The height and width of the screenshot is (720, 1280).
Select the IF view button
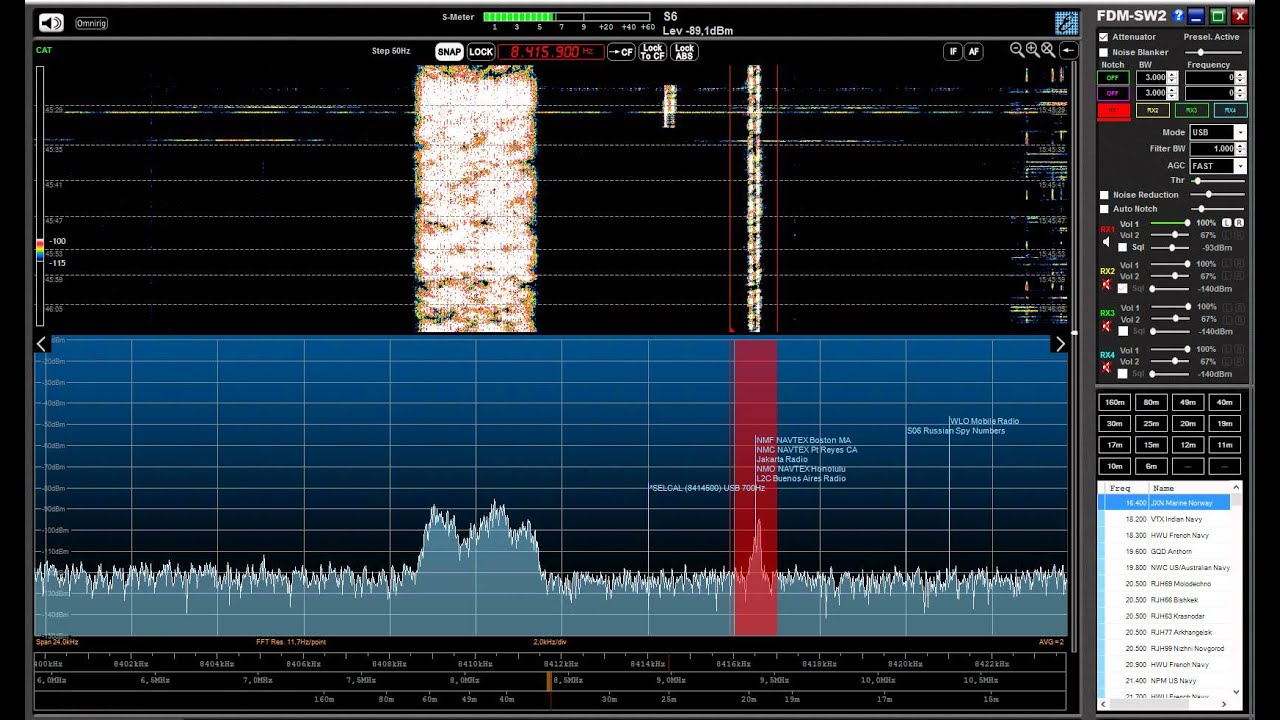953,52
